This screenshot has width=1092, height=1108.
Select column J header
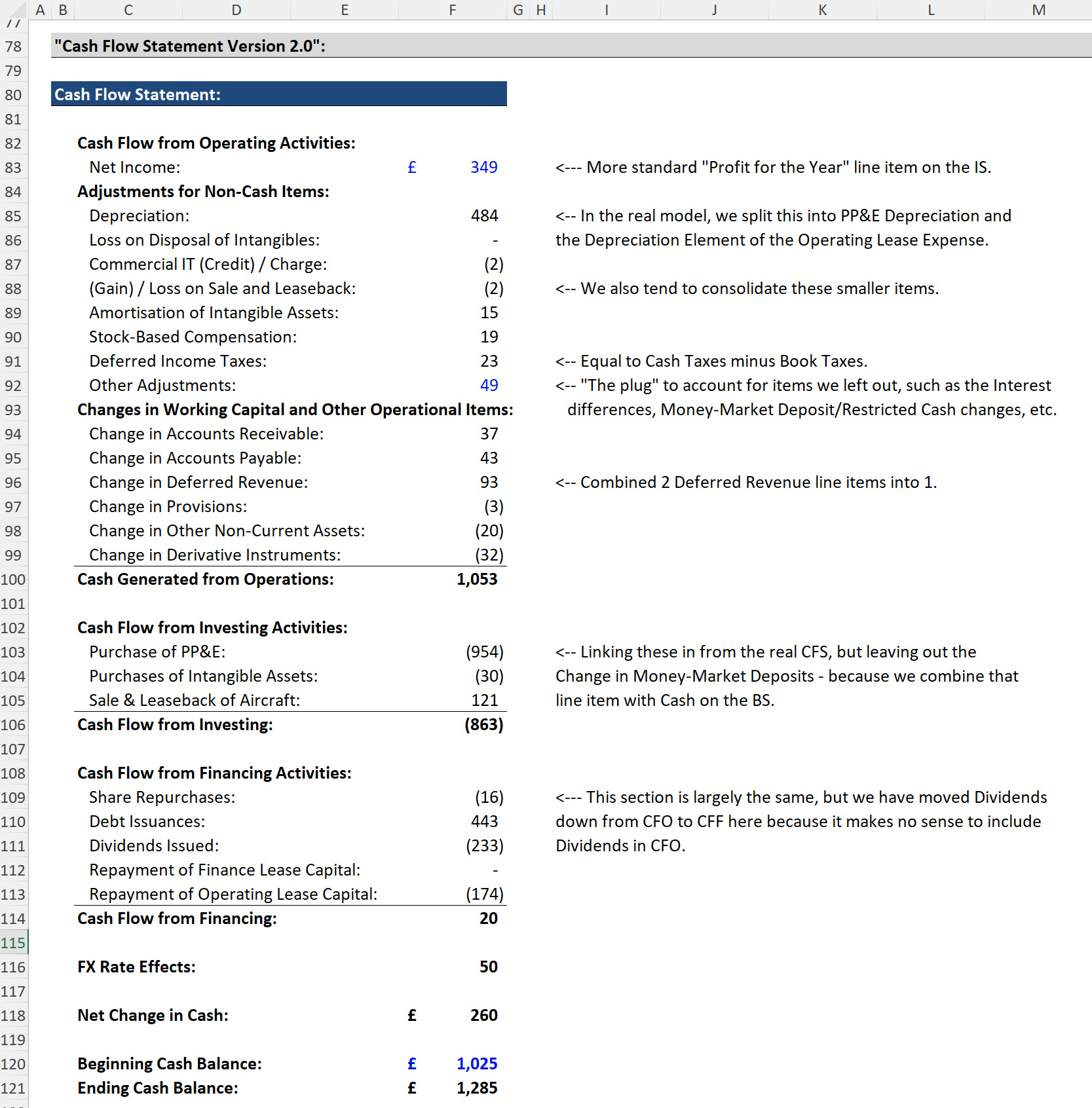point(715,10)
